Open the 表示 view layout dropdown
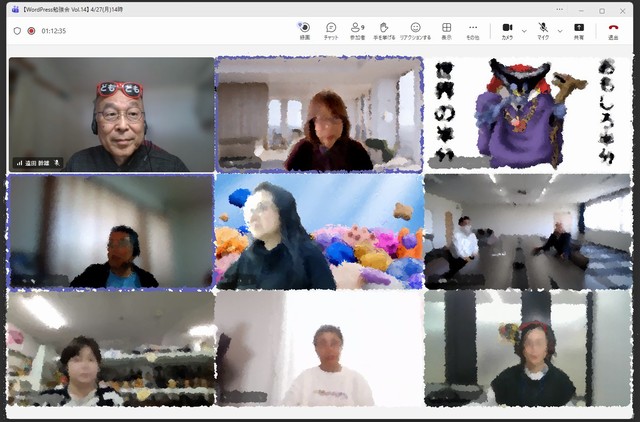The image size is (640, 422). [x=446, y=30]
